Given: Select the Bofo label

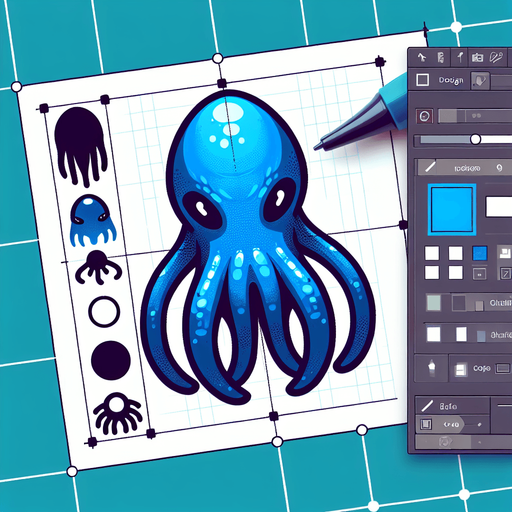Looking at the screenshot, I should pos(448,406).
